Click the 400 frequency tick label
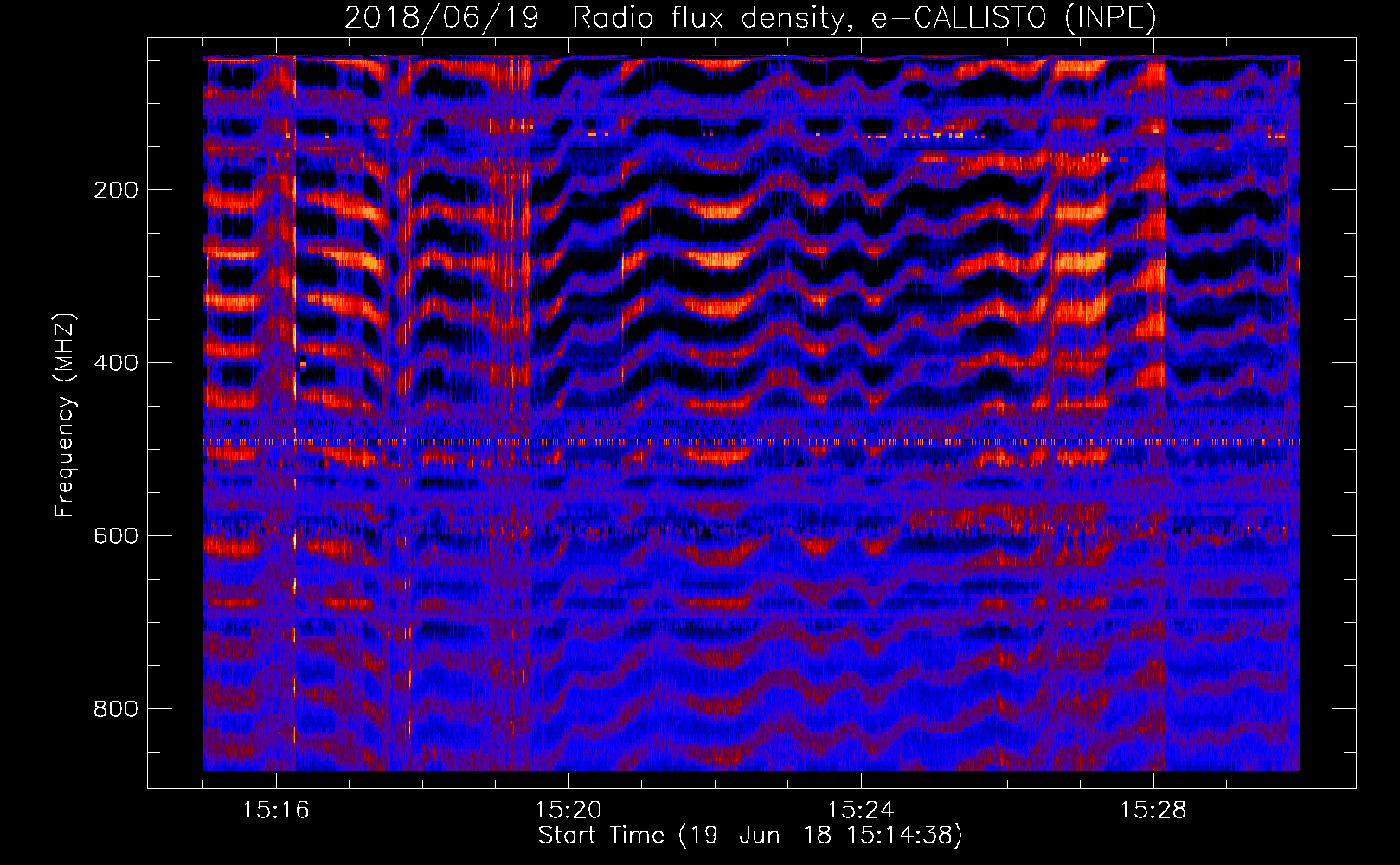 coord(116,363)
